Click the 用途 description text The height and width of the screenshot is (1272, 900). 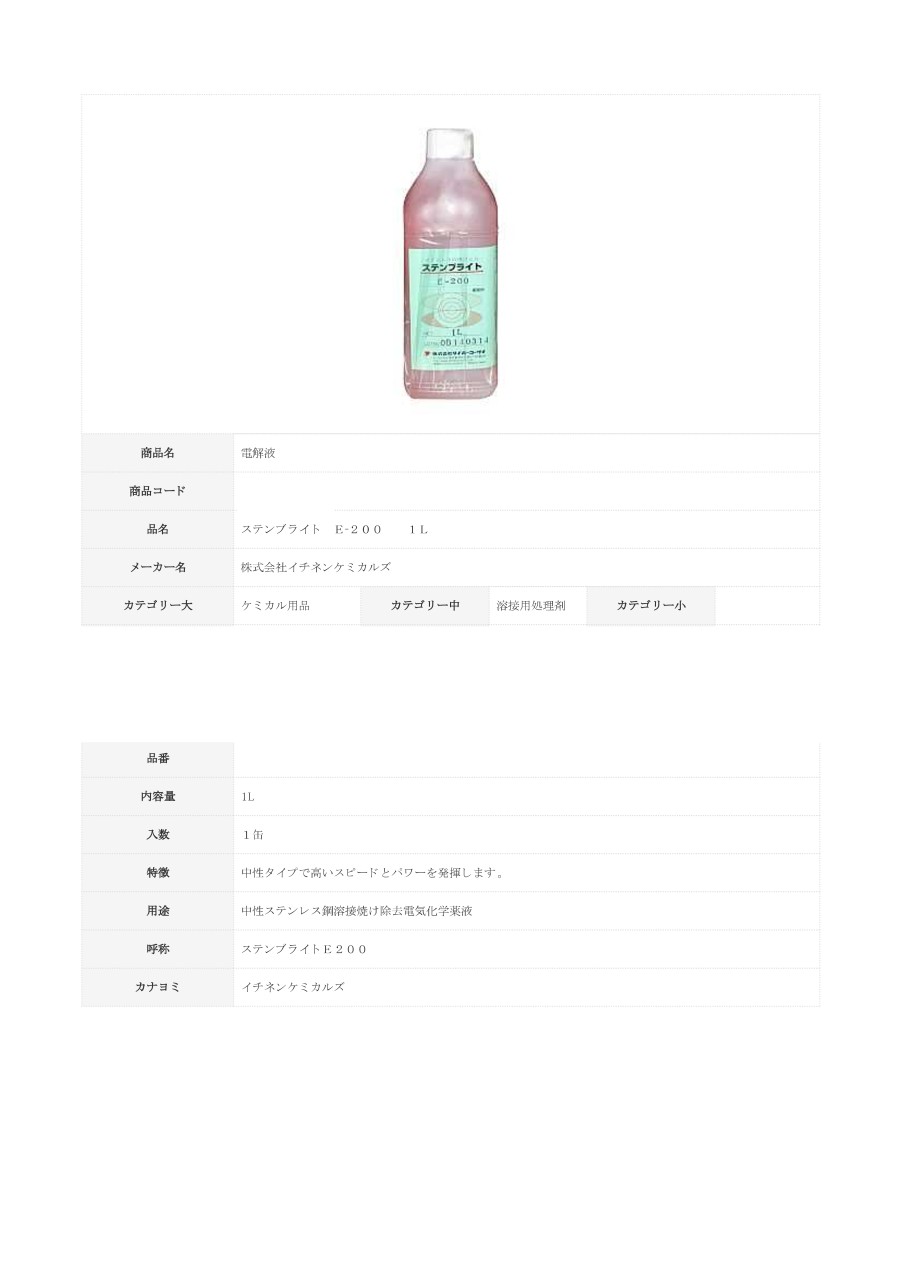356,911
